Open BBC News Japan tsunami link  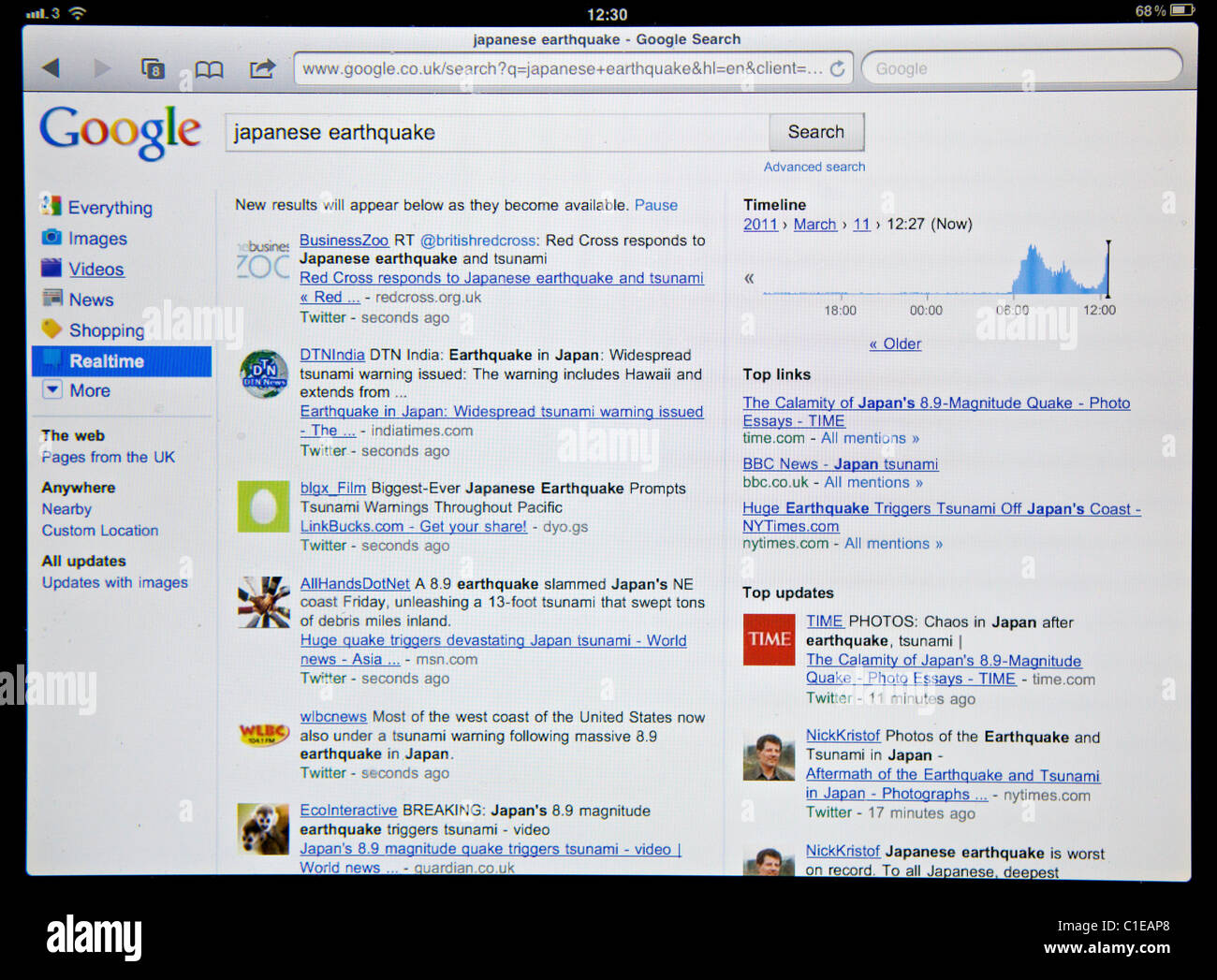pos(841,463)
